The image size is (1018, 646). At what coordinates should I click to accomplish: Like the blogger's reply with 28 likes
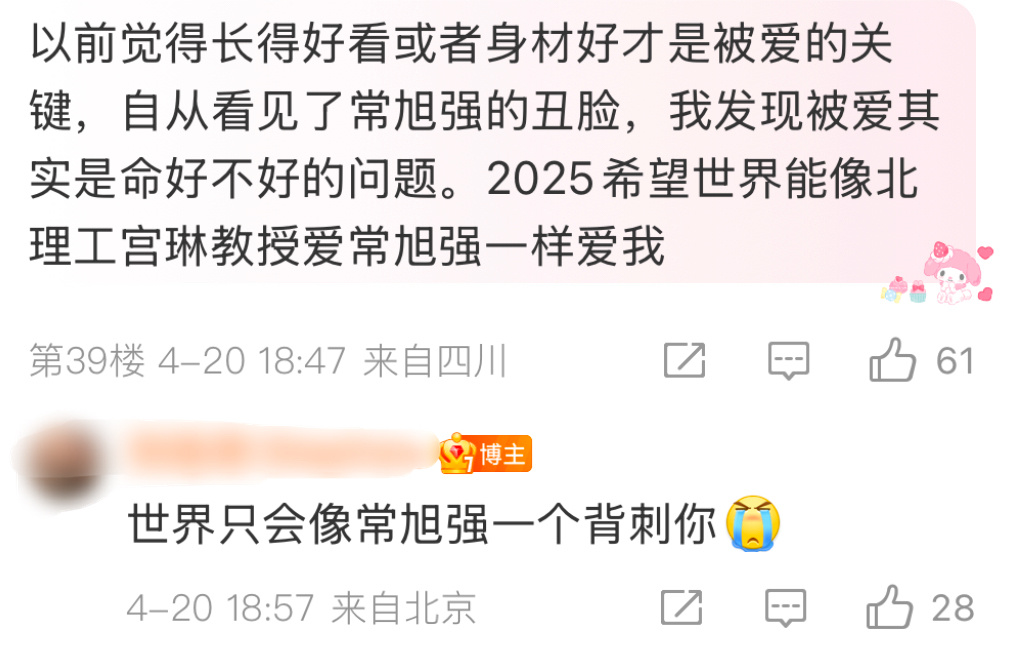pos(889,606)
